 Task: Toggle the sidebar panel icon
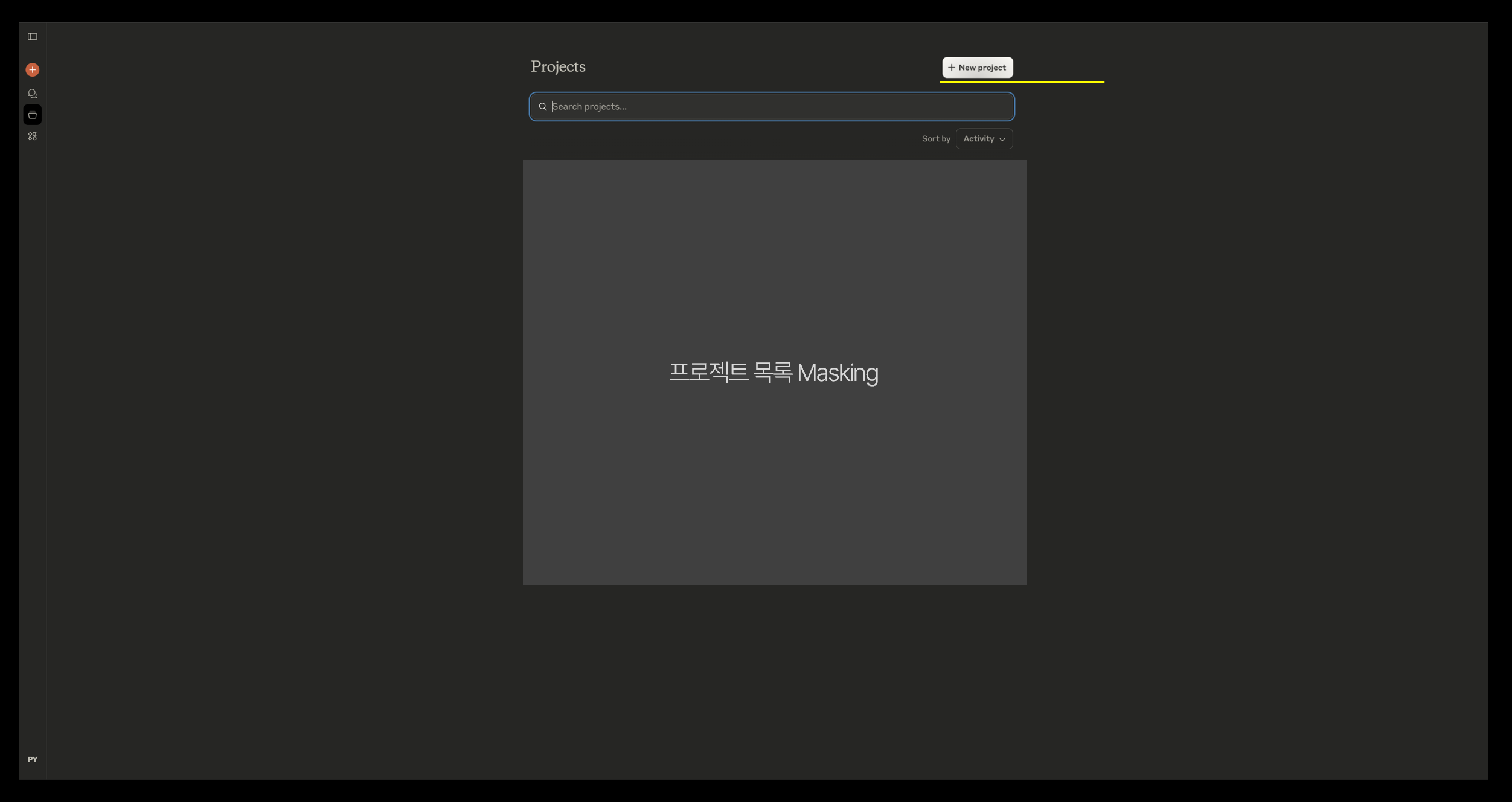pyautogui.click(x=33, y=37)
